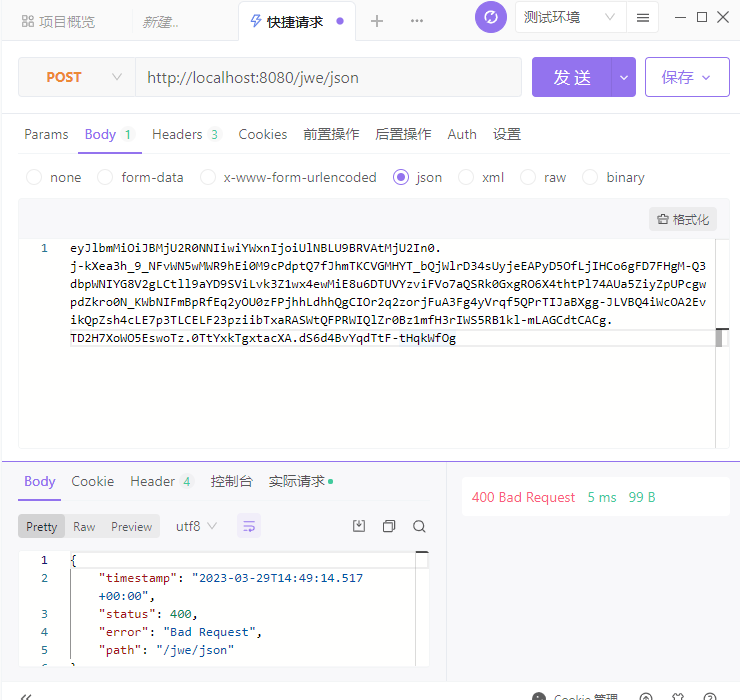Open the 前置操作 tab
740x700 pixels.
point(331,135)
